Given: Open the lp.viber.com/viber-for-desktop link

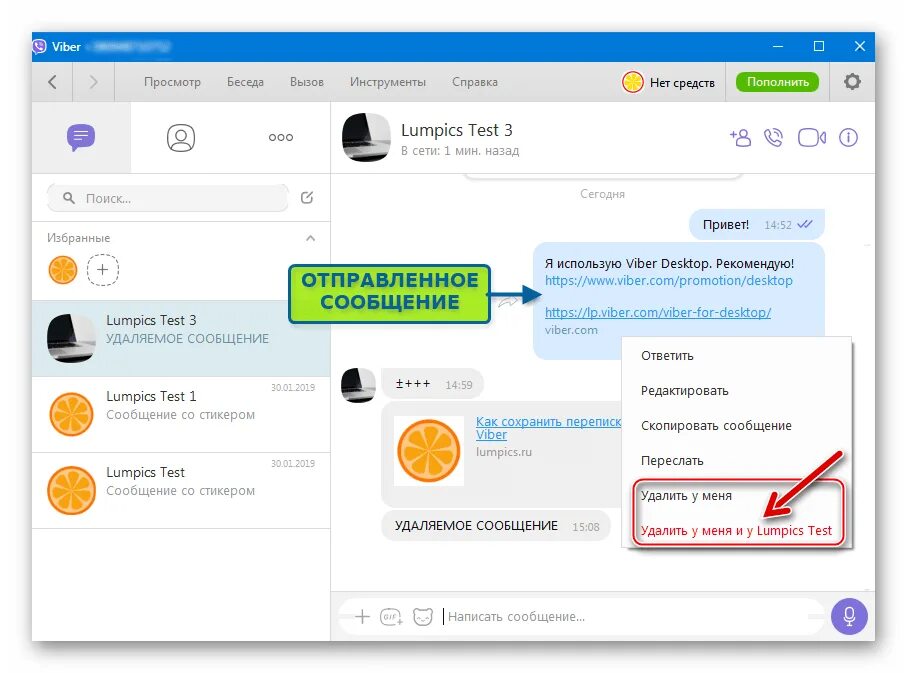Looking at the screenshot, I should click(658, 312).
